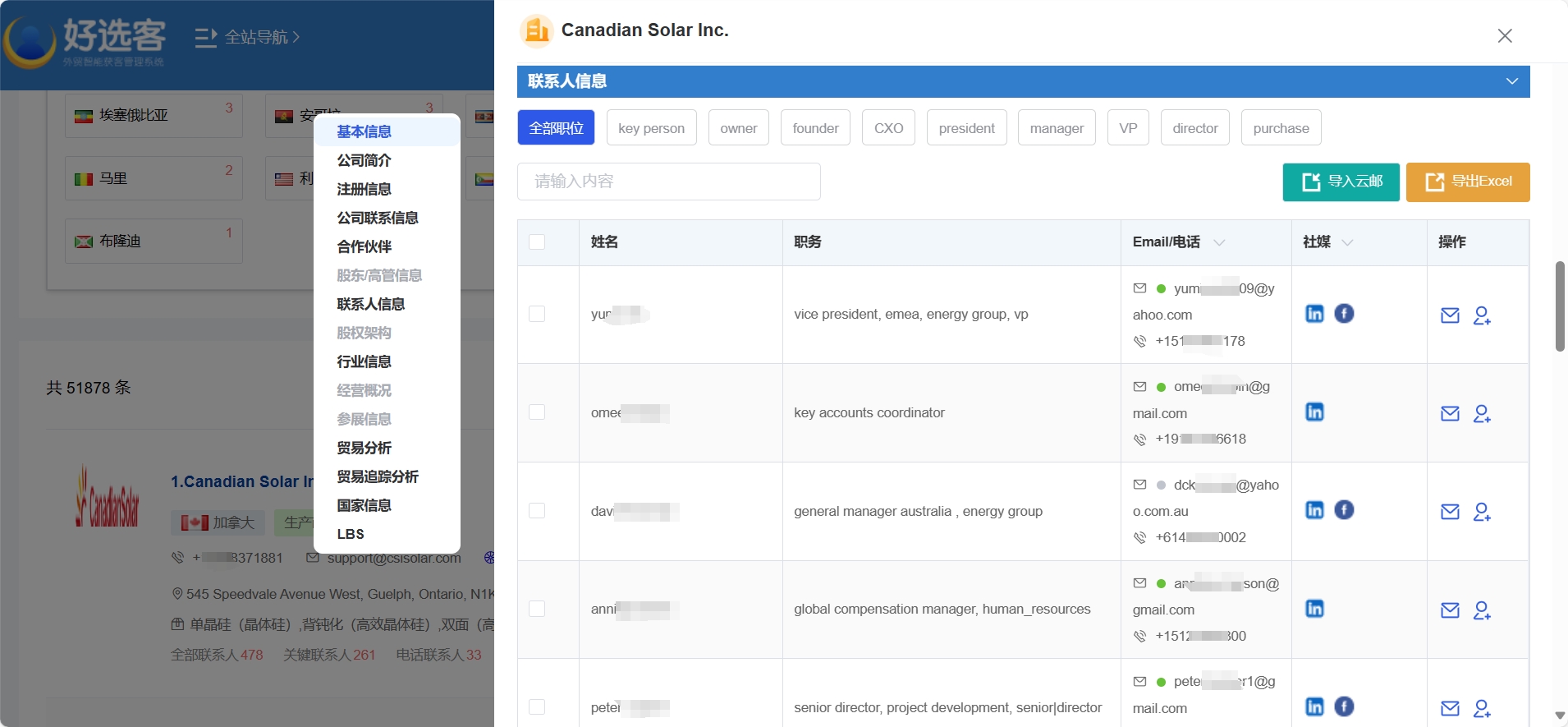This screenshot has width=1568, height=727.
Task: Select 贸易分析 in the side menu
Action: click(364, 448)
